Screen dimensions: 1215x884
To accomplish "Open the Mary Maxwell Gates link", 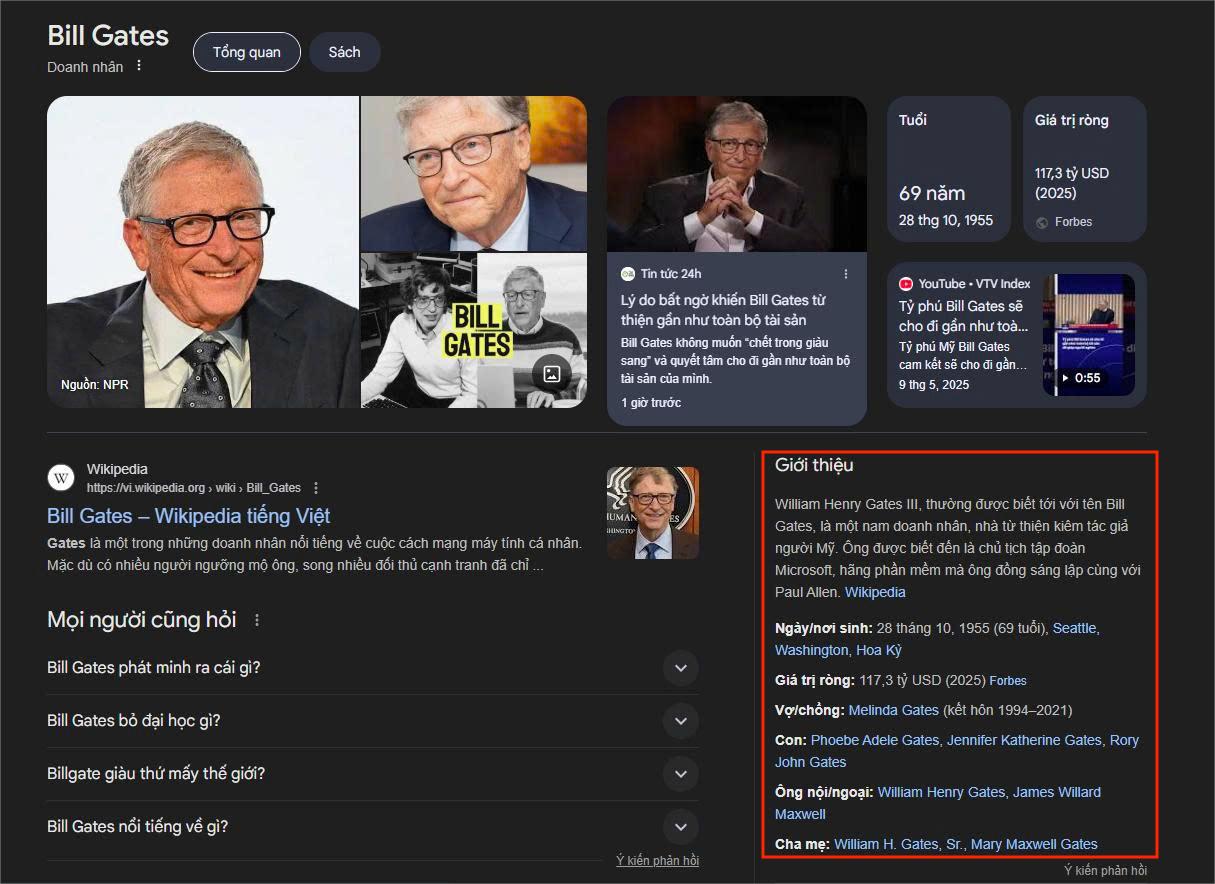I will (1034, 844).
